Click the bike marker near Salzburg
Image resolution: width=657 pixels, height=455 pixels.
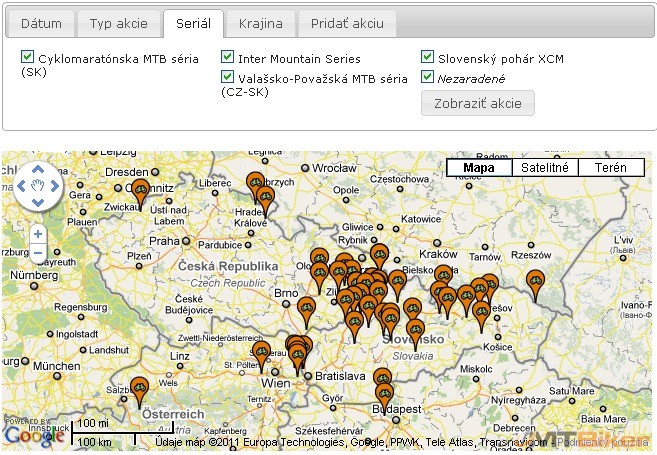pos(140,387)
